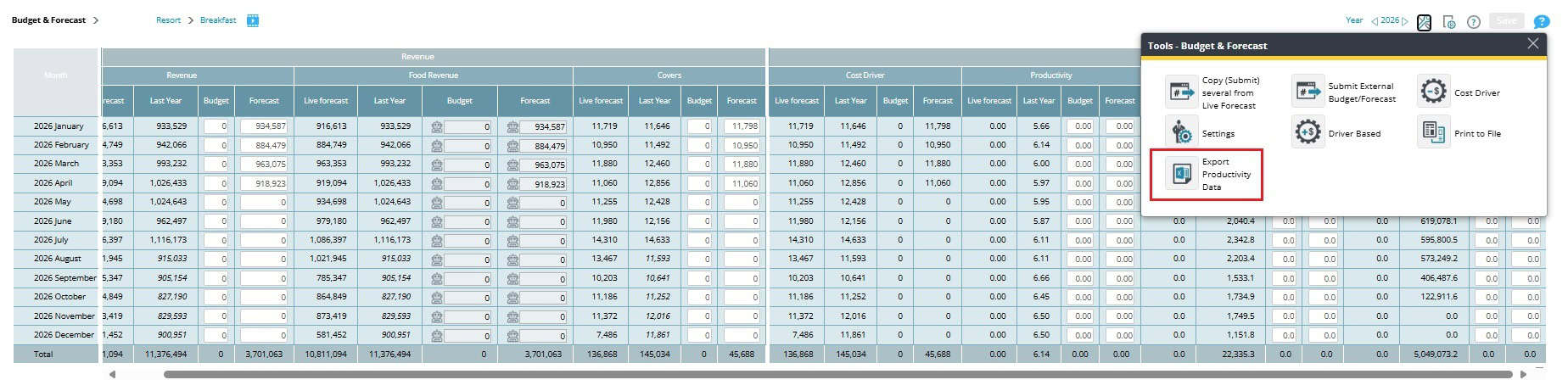Go to previous year with left arrow

click(x=1375, y=21)
